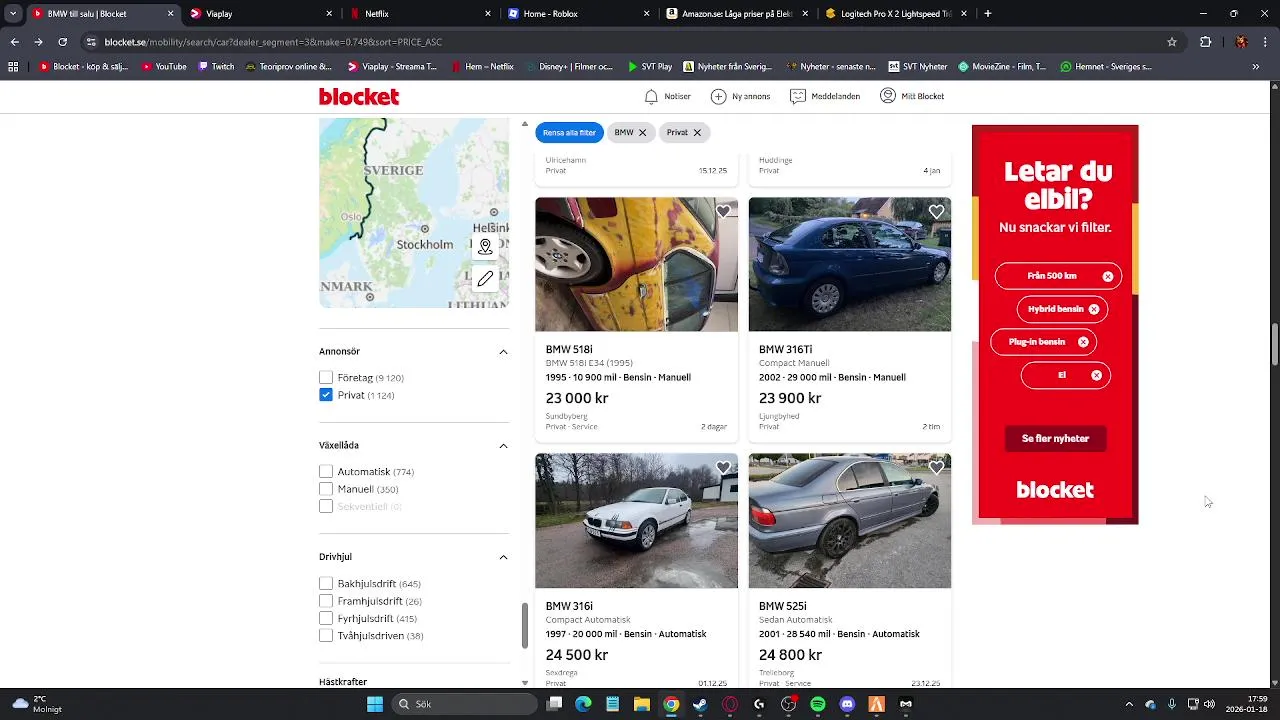The image size is (1280, 720).
Task: Collapse the Drivhjul section
Action: (x=503, y=557)
